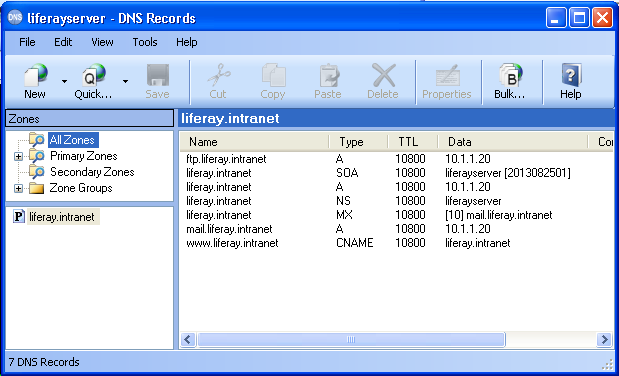Click horizontal scrollbar left arrow

click(x=188, y=339)
